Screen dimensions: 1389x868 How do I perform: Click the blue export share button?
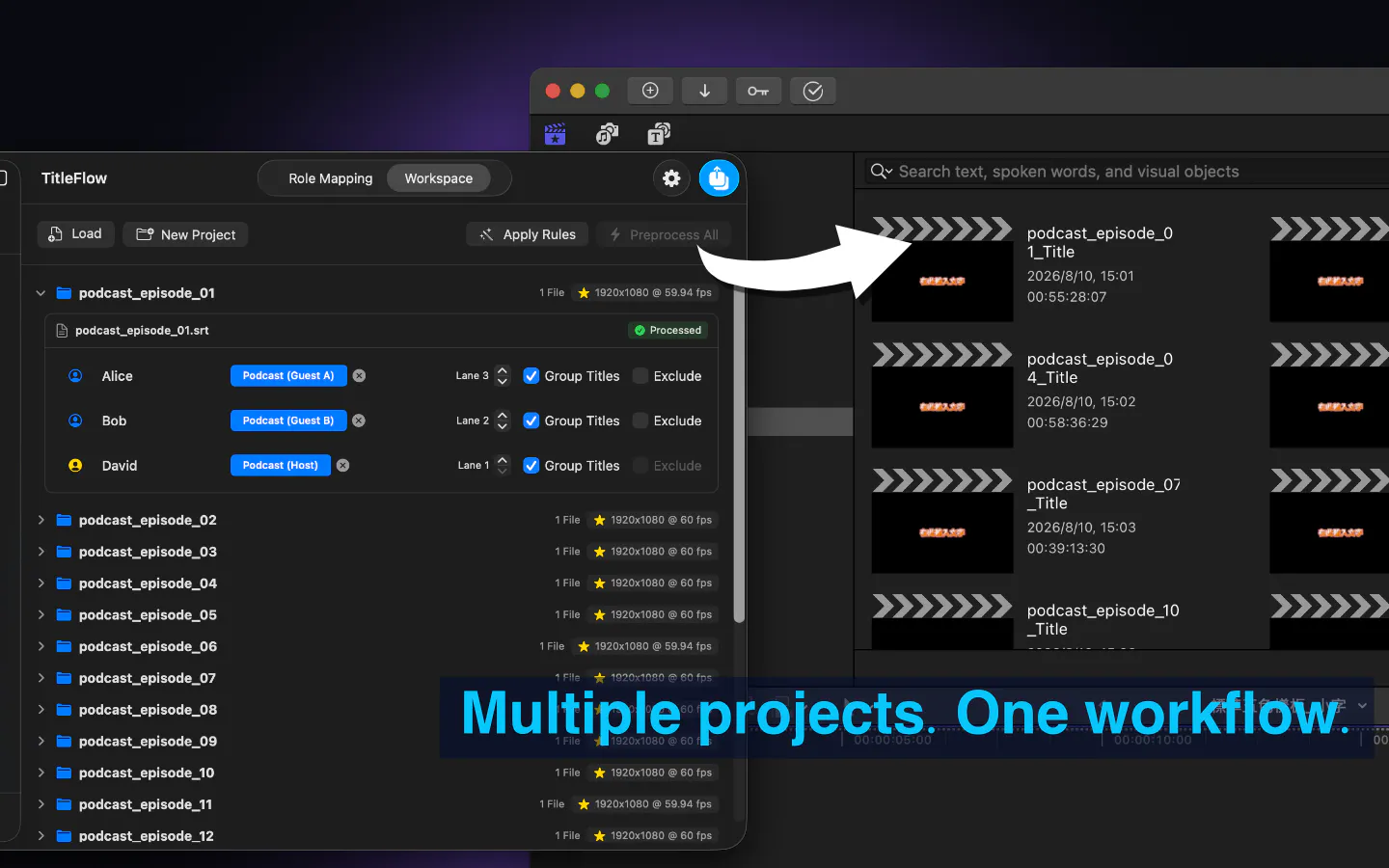(x=719, y=178)
